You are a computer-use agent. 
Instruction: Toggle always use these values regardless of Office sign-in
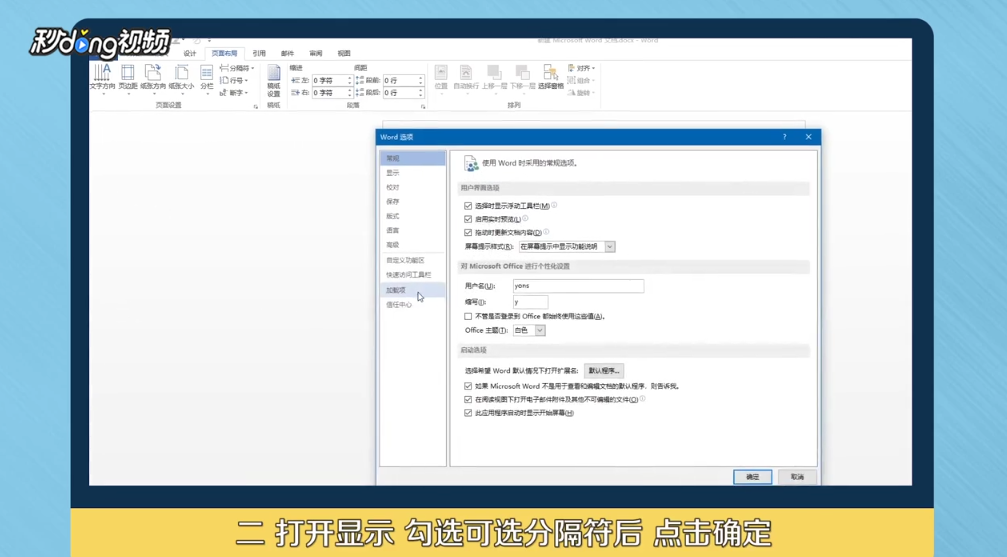pos(468,316)
